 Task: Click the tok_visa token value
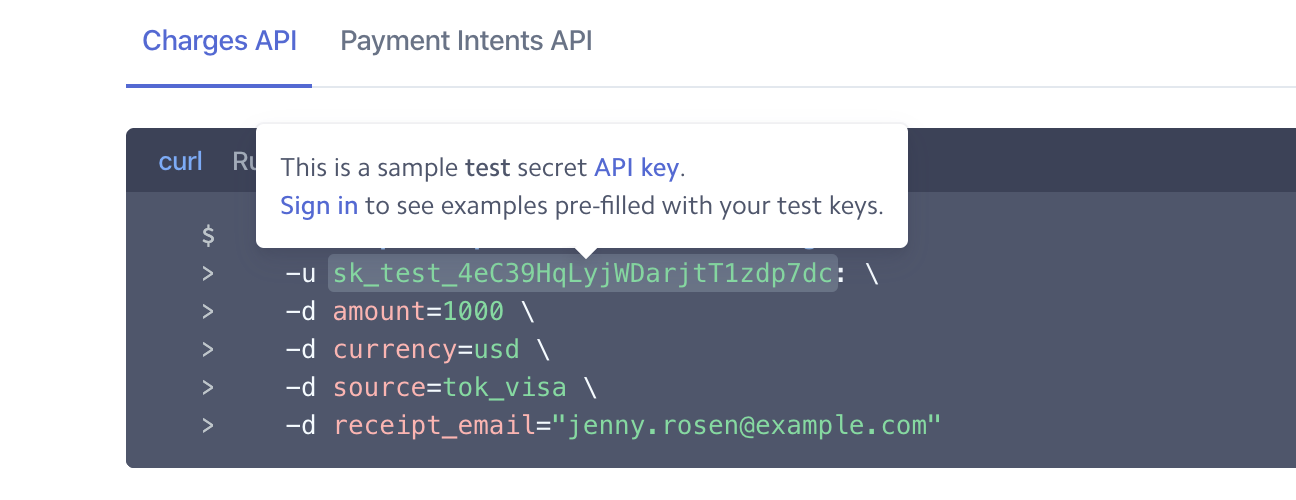click(x=504, y=388)
